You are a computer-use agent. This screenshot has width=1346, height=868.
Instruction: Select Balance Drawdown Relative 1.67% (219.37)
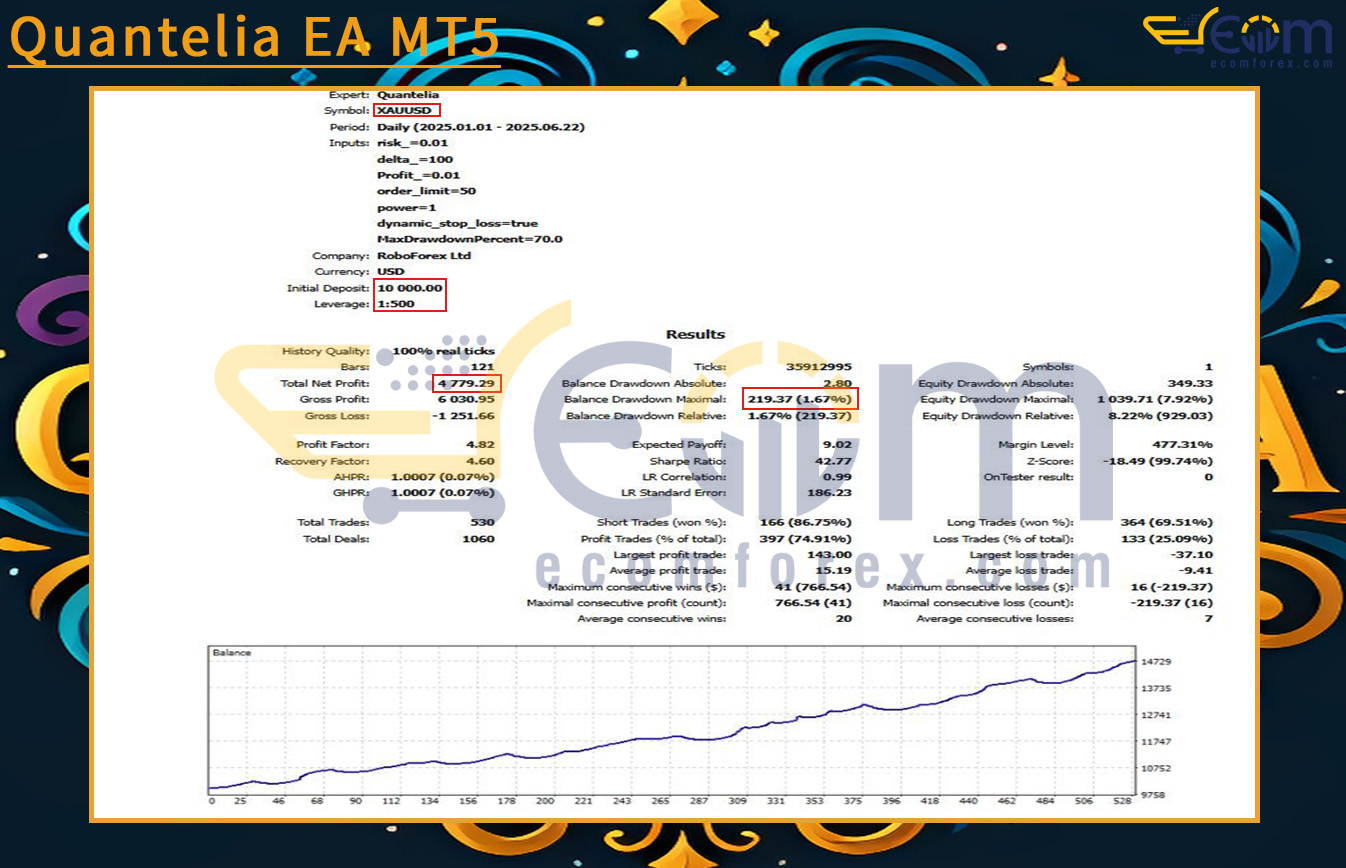click(x=800, y=415)
